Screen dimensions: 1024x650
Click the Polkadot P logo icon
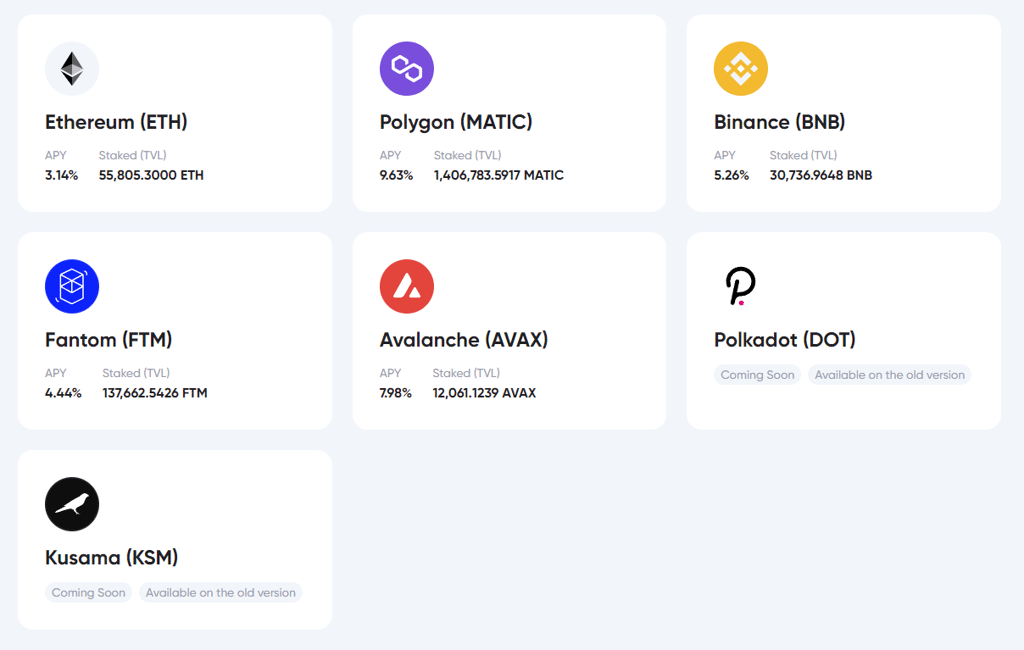pos(741,286)
